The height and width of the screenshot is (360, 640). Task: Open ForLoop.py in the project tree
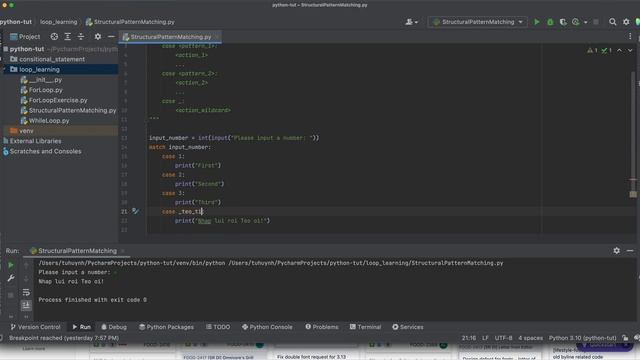pos(46,90)
